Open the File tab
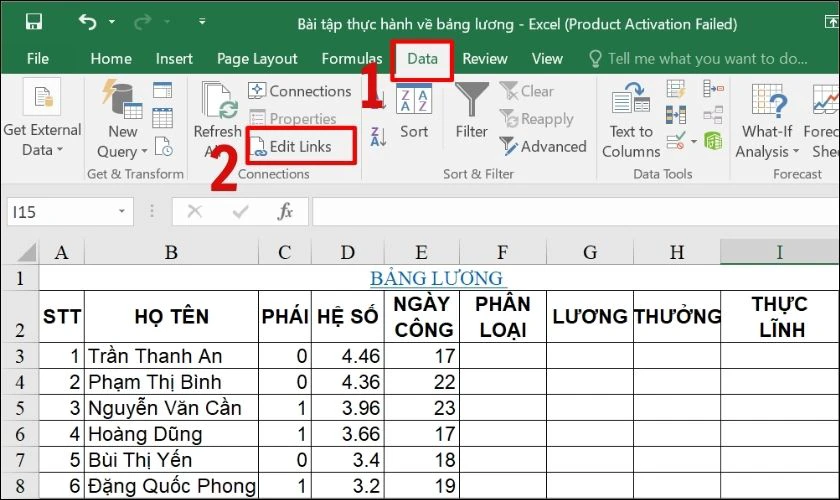This screenshot has height=500, width=840. 38,58
